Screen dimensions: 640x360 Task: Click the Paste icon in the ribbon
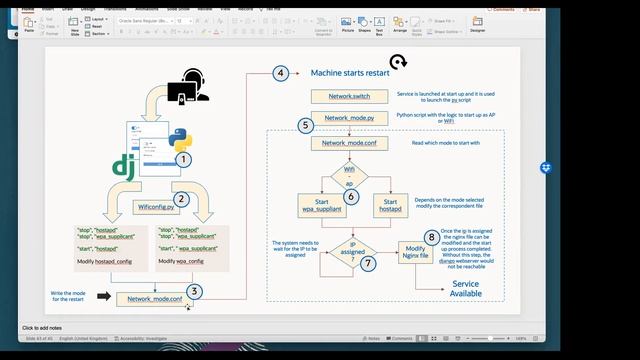pyautogui.click(x=28, y=22)
